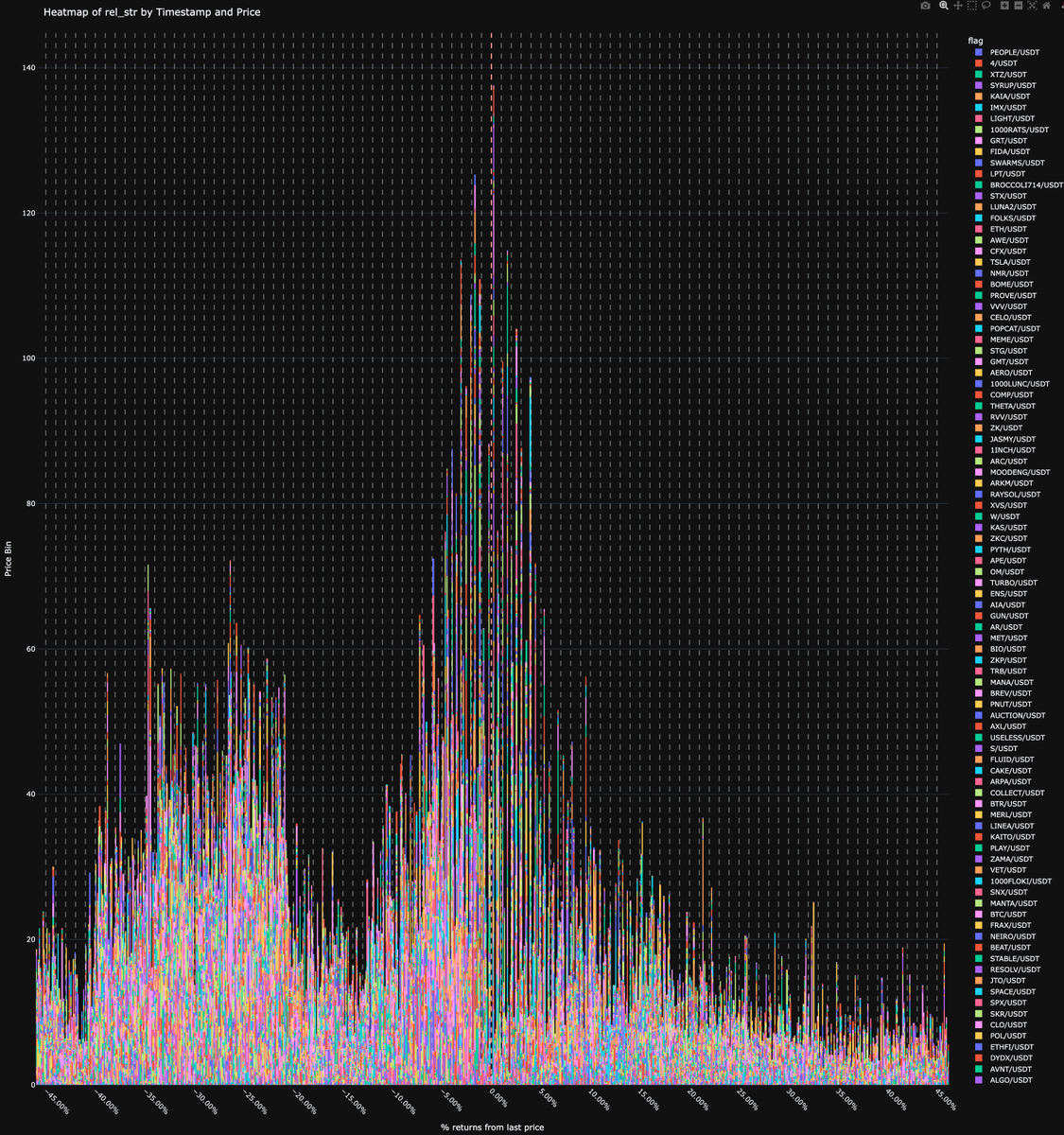Reset axes with the home icon

pos(1046,6)
